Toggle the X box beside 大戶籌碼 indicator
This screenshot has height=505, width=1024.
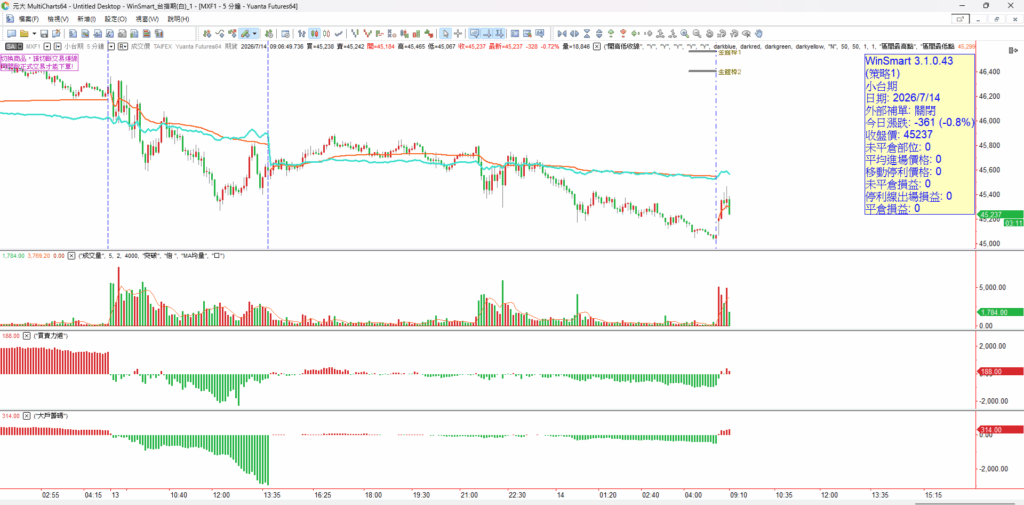[x=27, y=415]
